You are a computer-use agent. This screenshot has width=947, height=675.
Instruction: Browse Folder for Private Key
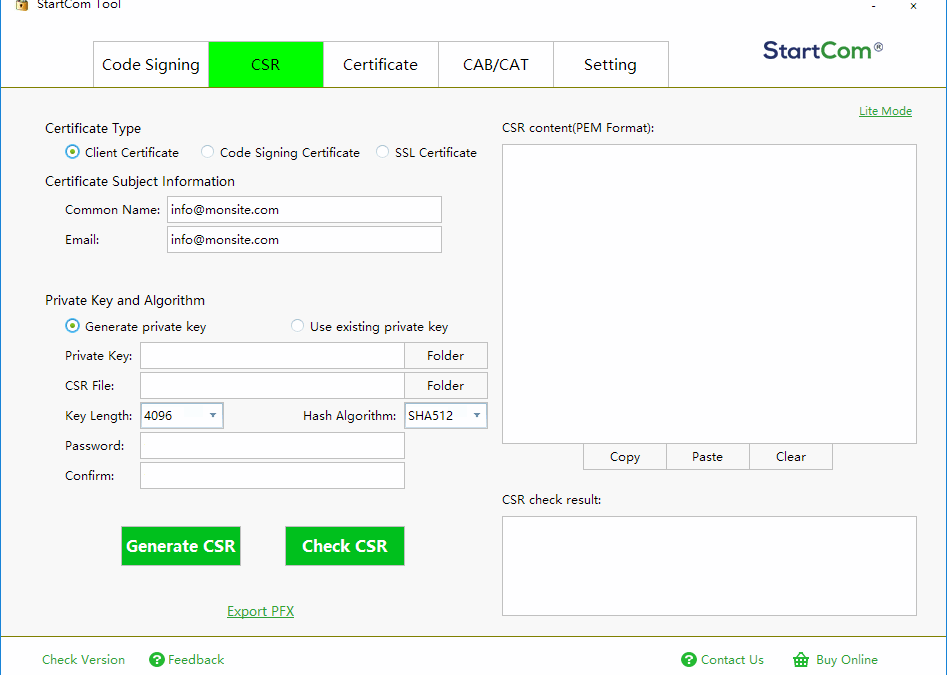click(446, 356)
